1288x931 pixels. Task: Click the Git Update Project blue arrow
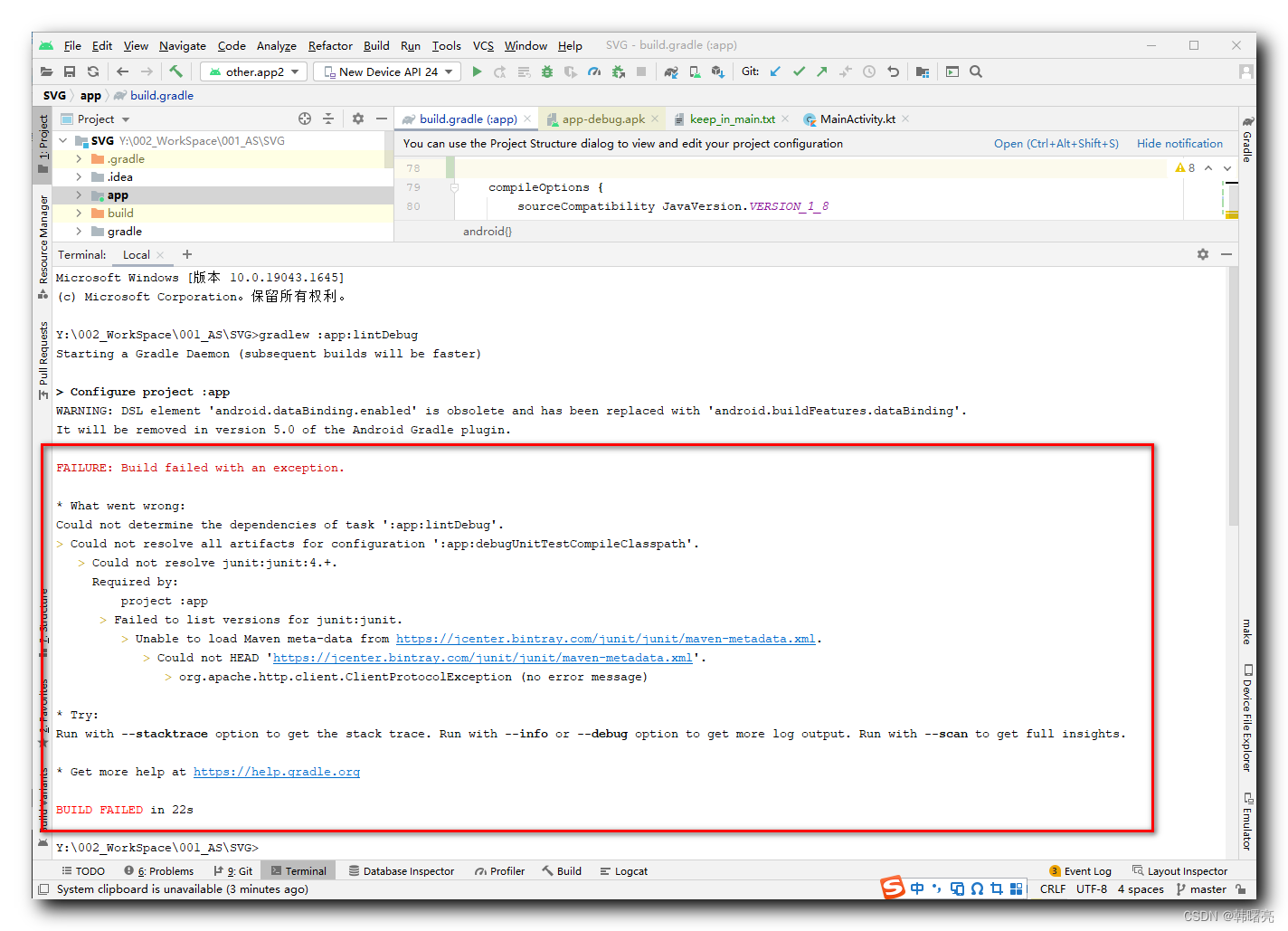tap(775, 71)
